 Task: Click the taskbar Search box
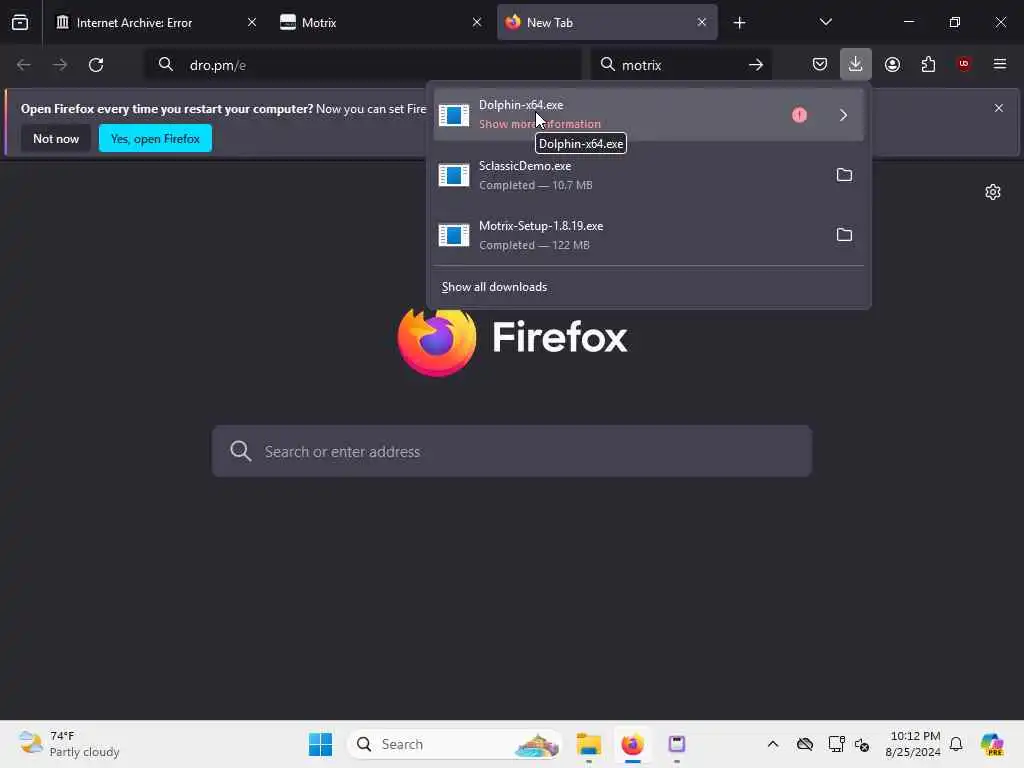pos(456,744)
